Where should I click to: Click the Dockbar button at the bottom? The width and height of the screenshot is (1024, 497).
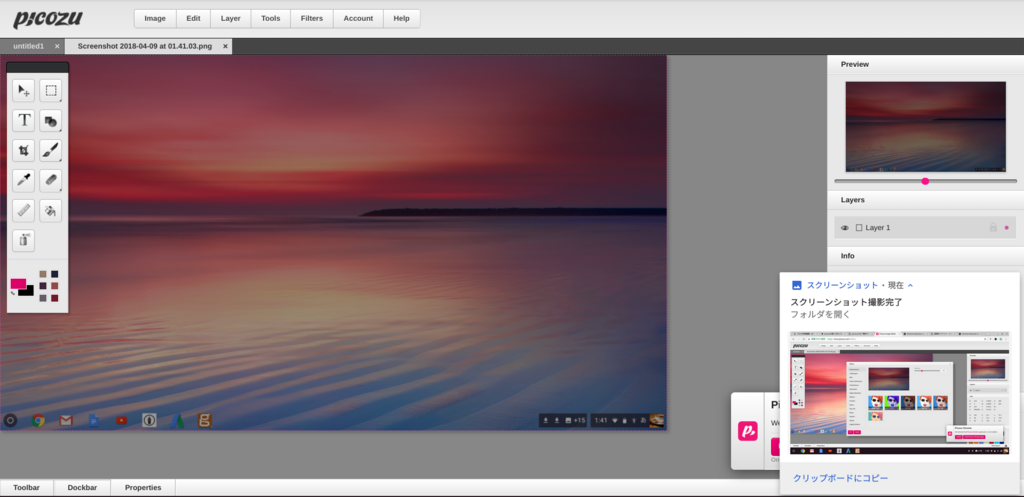pos(82,488)
